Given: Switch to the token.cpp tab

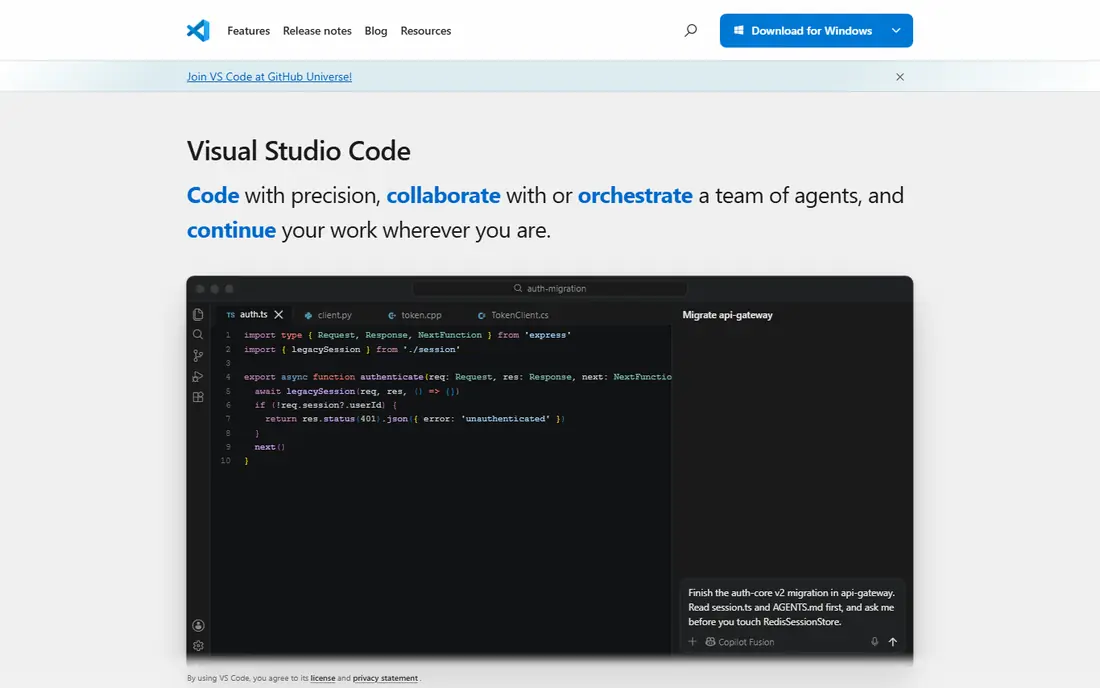Looking at the screenshot, I should coord(415,315).
